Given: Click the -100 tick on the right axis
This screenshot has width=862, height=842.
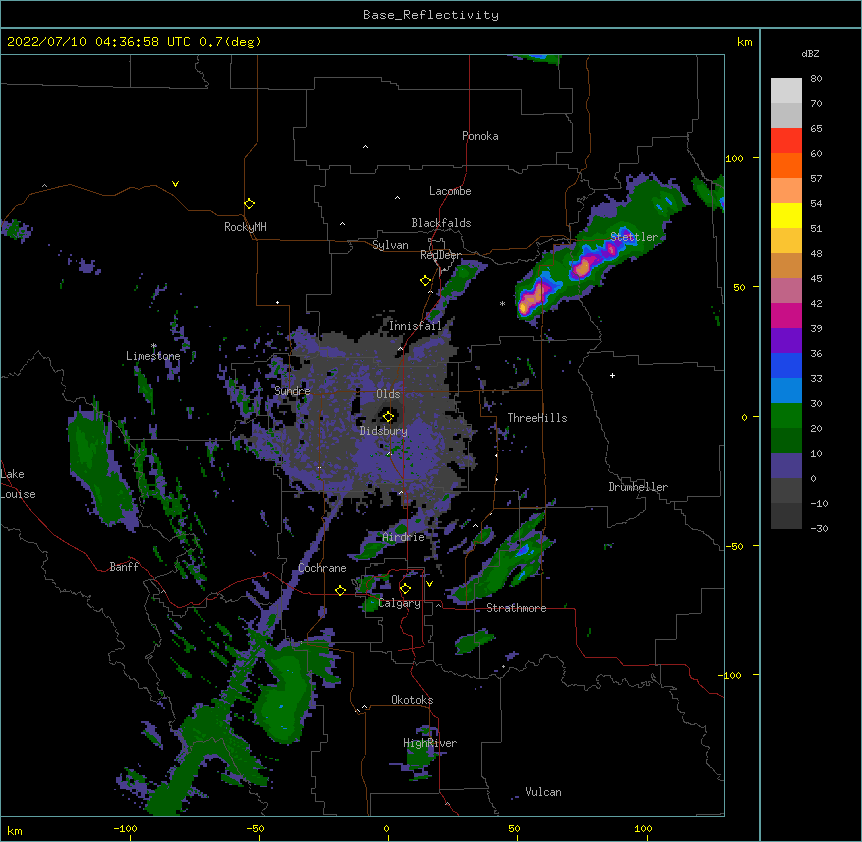Looking at the screenshot, I should point(731,675).
